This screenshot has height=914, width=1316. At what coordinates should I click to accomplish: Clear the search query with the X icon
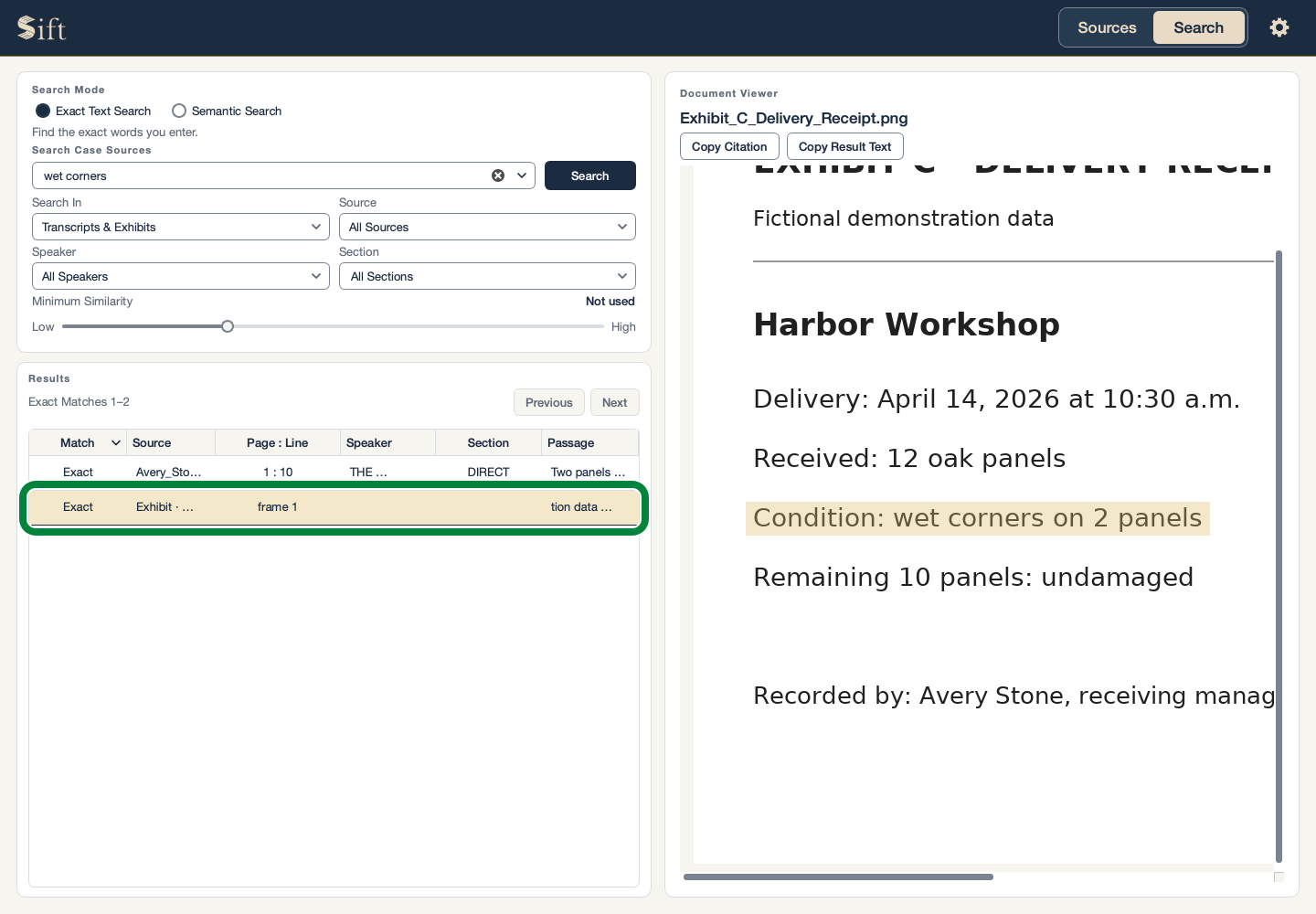[498, 175]
